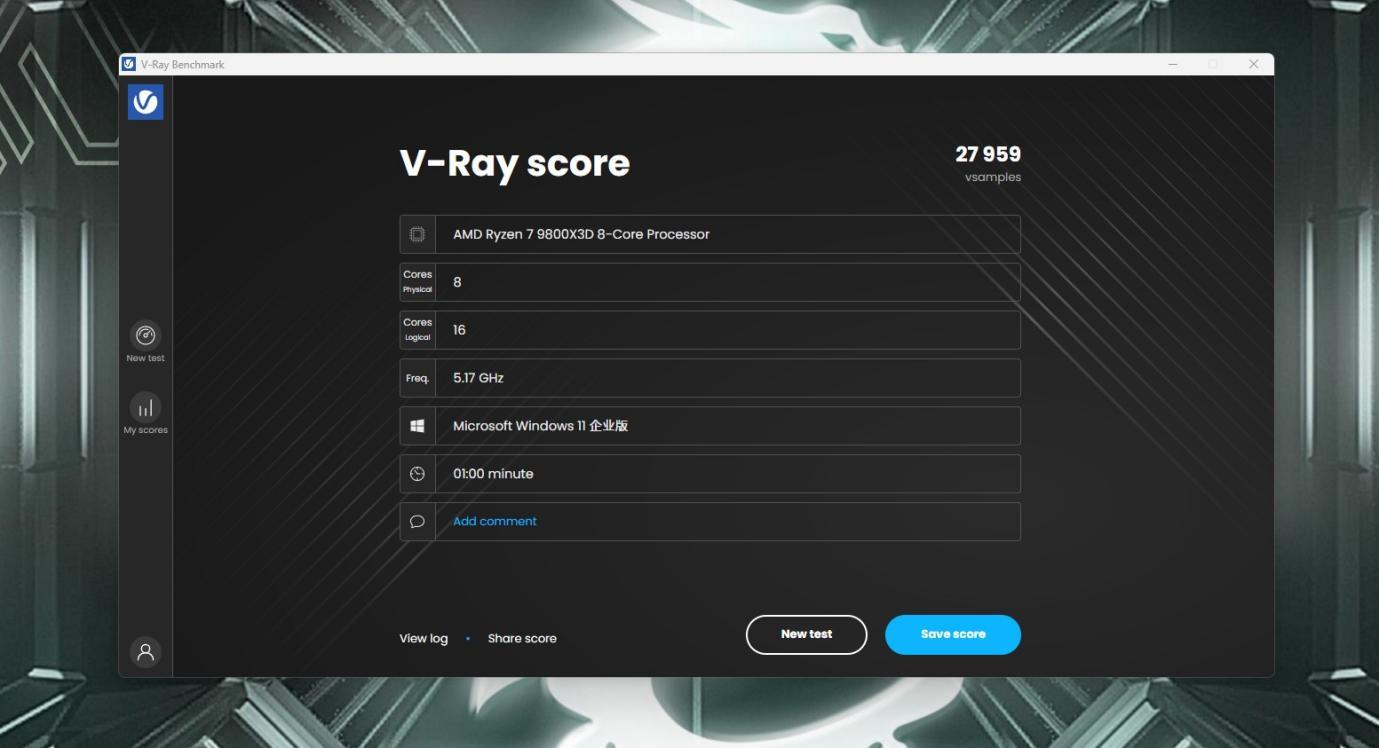Click the vsamples unit label
This screenshot has width=1379, height=748.
tap(993, 177)
